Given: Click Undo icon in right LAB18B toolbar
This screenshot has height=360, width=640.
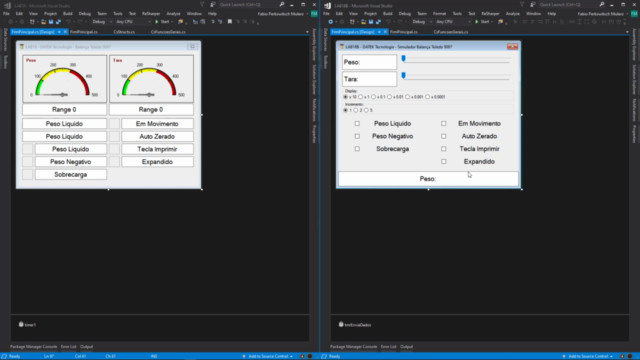Looking at the screenshot, I should (x=388, y=22).
